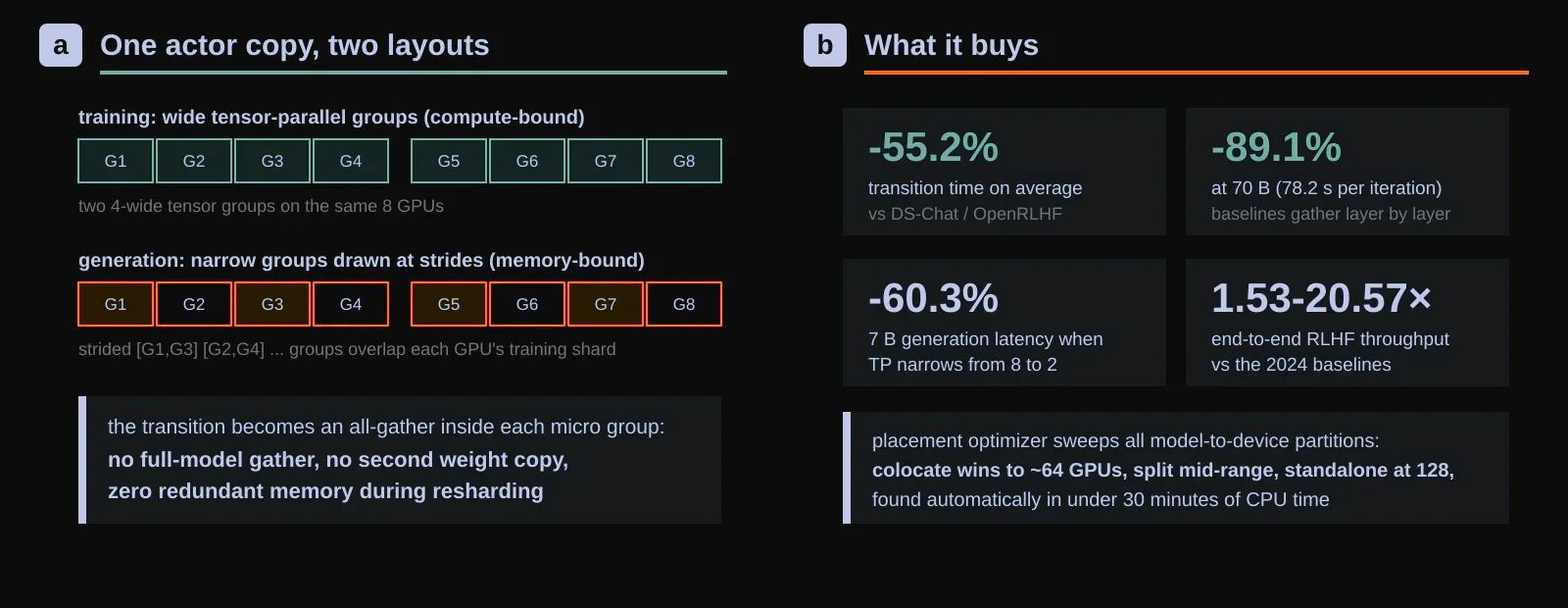The width and height of the screenshot is (1568, 608).
Task: Click the placement optimizer note box
Action: point(1176,468)
